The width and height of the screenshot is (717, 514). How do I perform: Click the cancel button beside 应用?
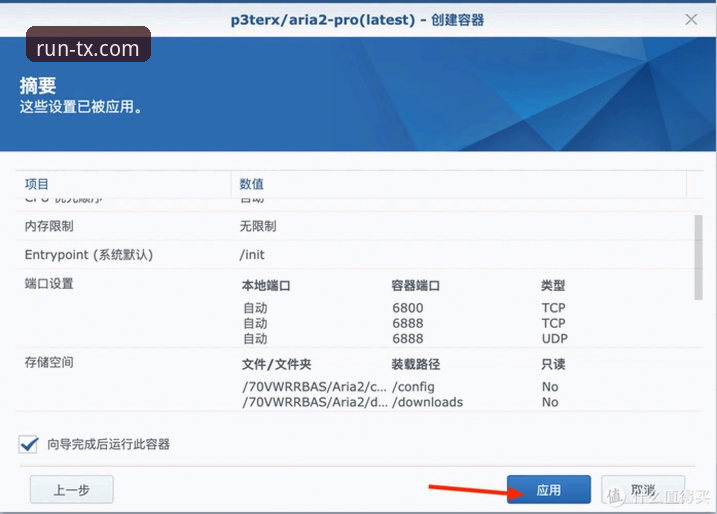[x=643, y=490]
